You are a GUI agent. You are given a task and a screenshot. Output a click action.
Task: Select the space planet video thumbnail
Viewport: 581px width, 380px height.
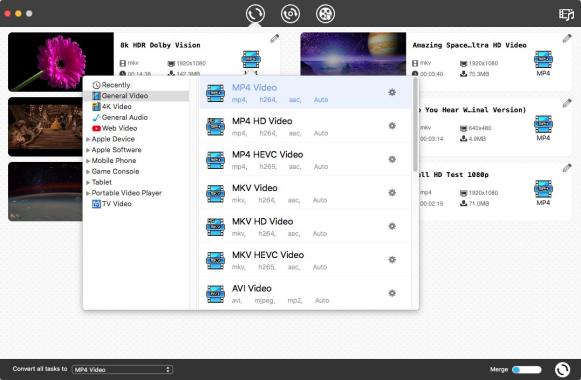click(353, 54)
